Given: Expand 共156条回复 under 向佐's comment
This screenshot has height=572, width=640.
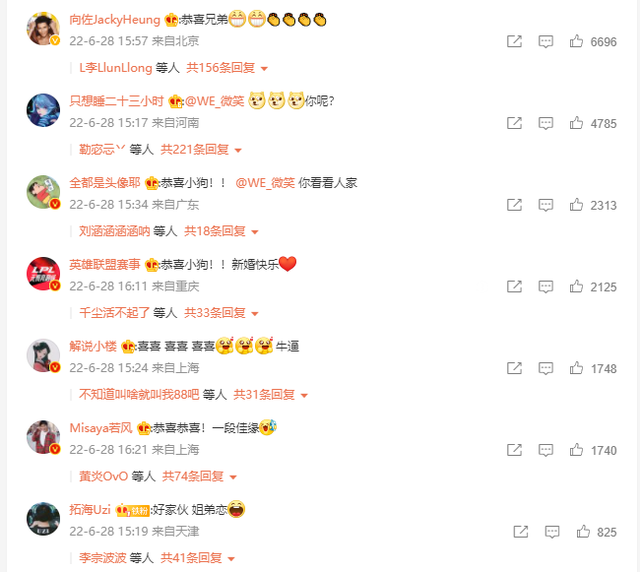Looking at the screenshot, I should 227,68.
